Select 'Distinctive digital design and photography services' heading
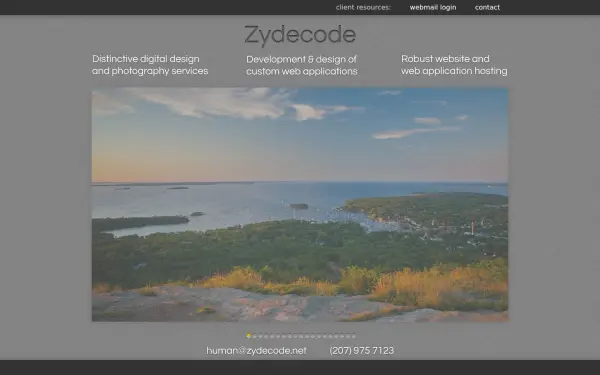600x375 pixels. tap(150, 65)
